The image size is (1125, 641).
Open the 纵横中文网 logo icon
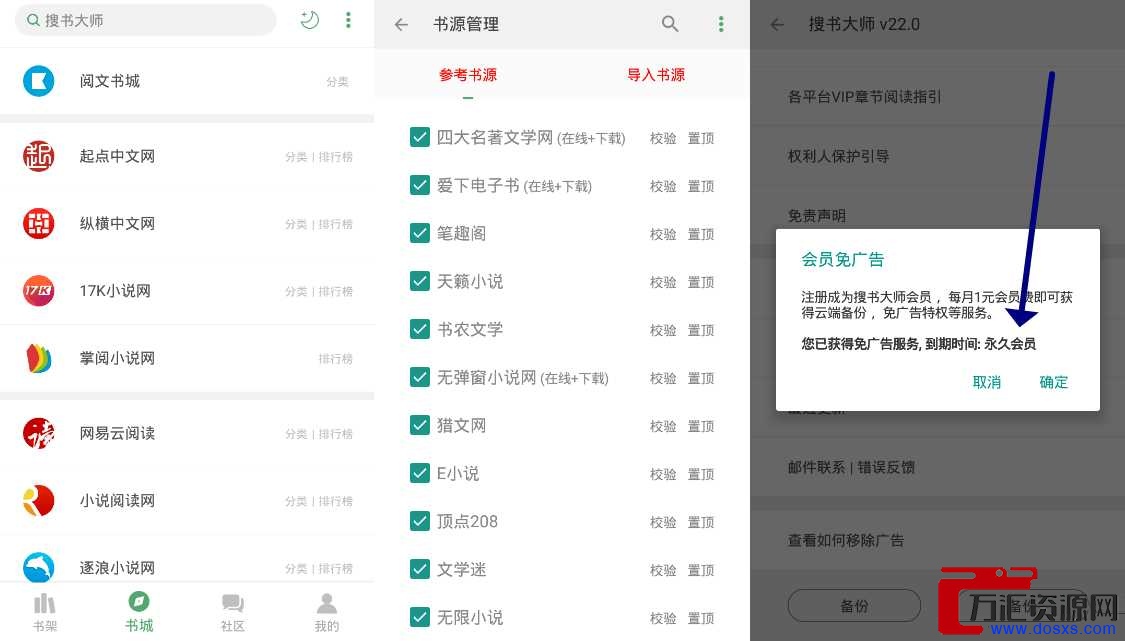[x=39, y=223]
